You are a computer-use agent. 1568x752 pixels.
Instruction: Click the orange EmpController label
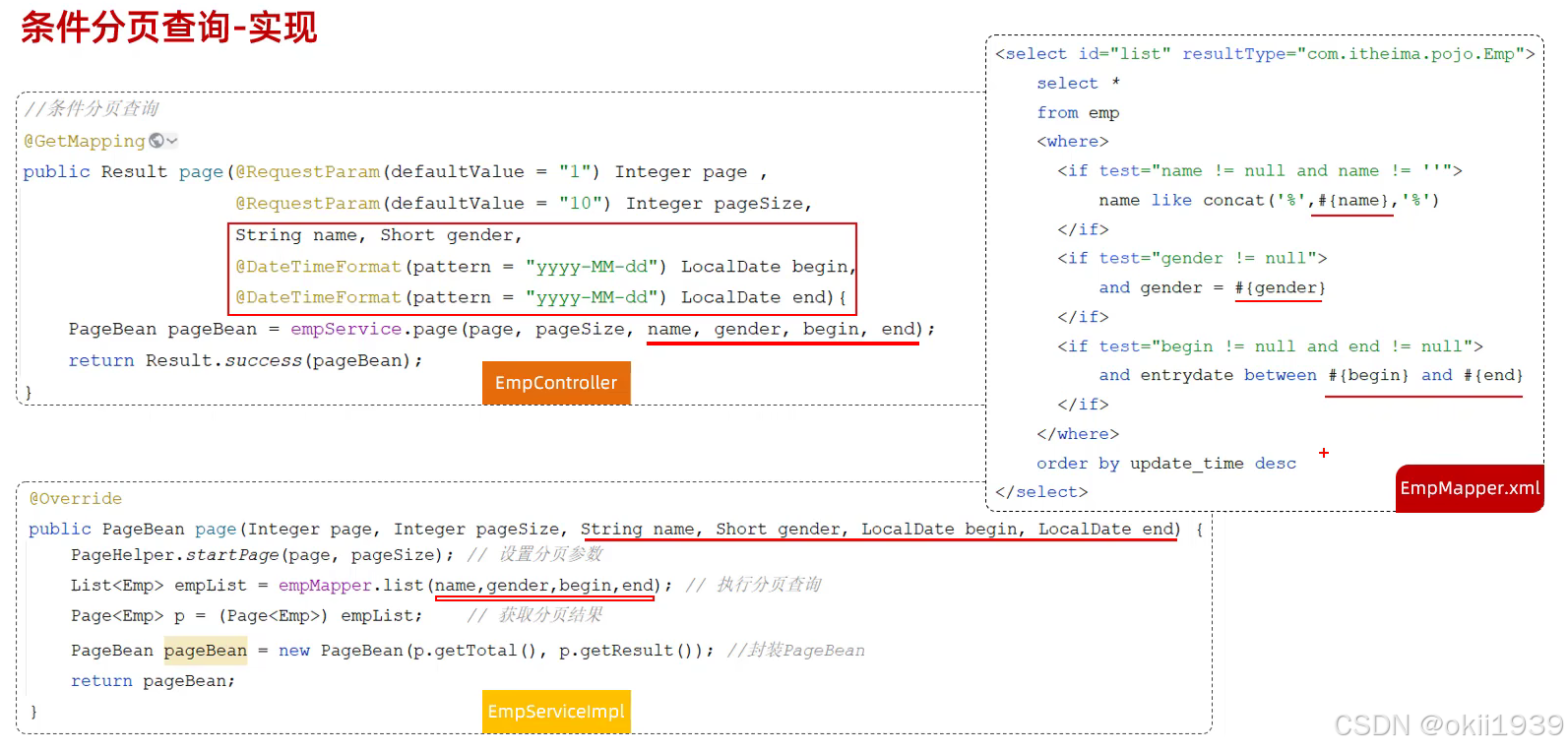pos(556,383)
